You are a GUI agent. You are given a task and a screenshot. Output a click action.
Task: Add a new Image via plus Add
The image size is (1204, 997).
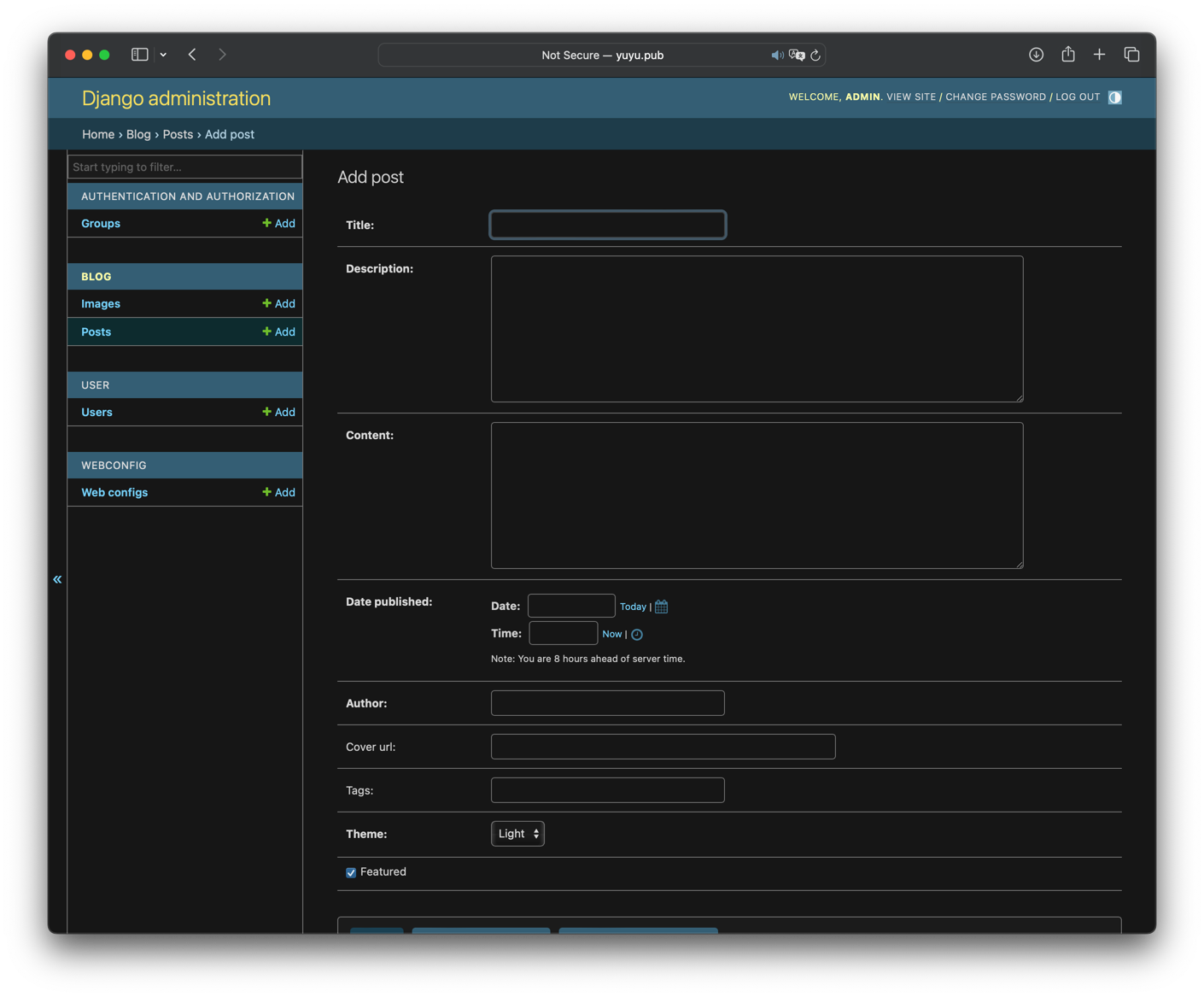[278, 303]
